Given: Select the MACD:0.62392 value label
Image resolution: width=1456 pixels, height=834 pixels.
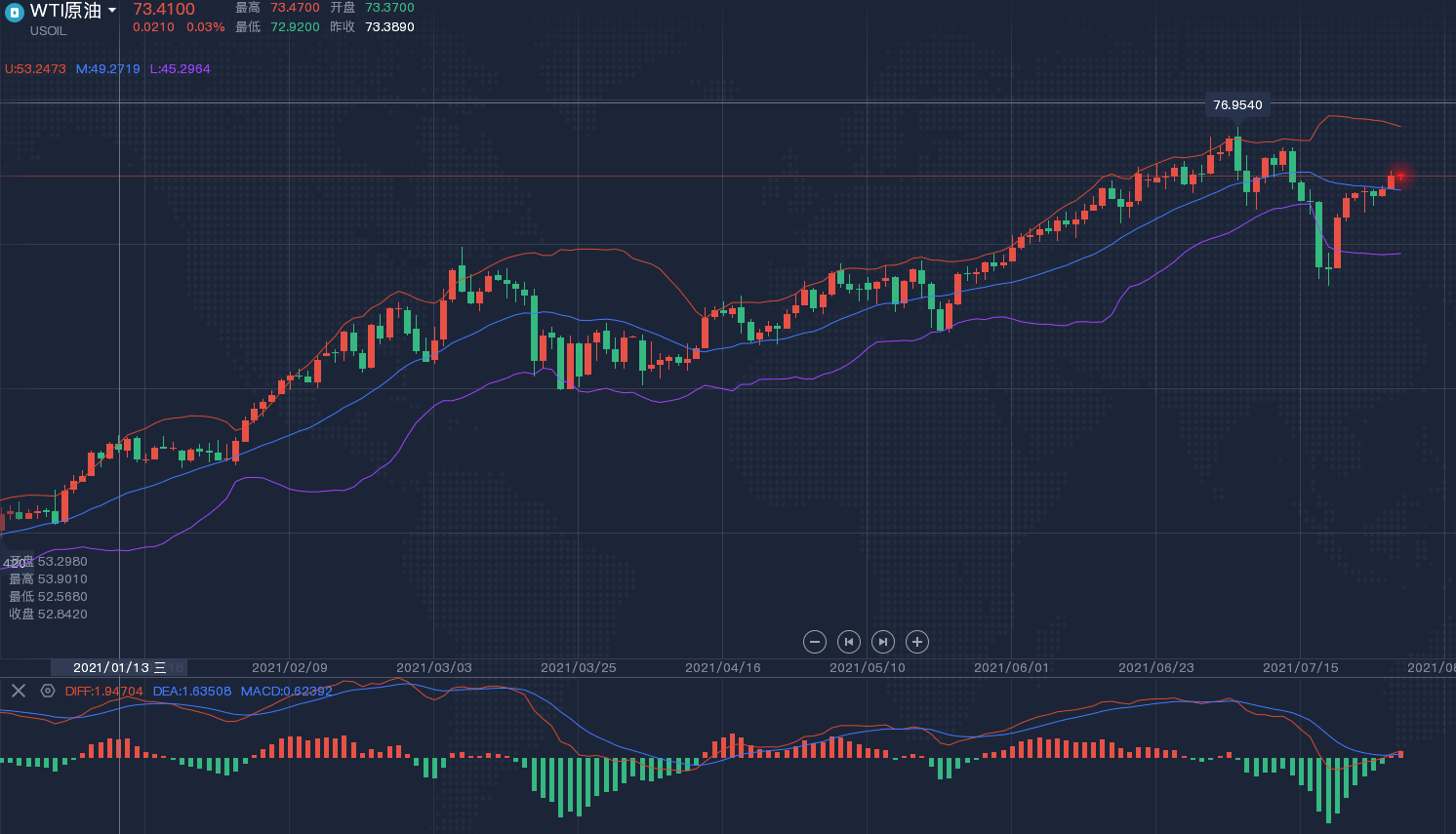Looking at the screenshot, I should click(287, 692).
